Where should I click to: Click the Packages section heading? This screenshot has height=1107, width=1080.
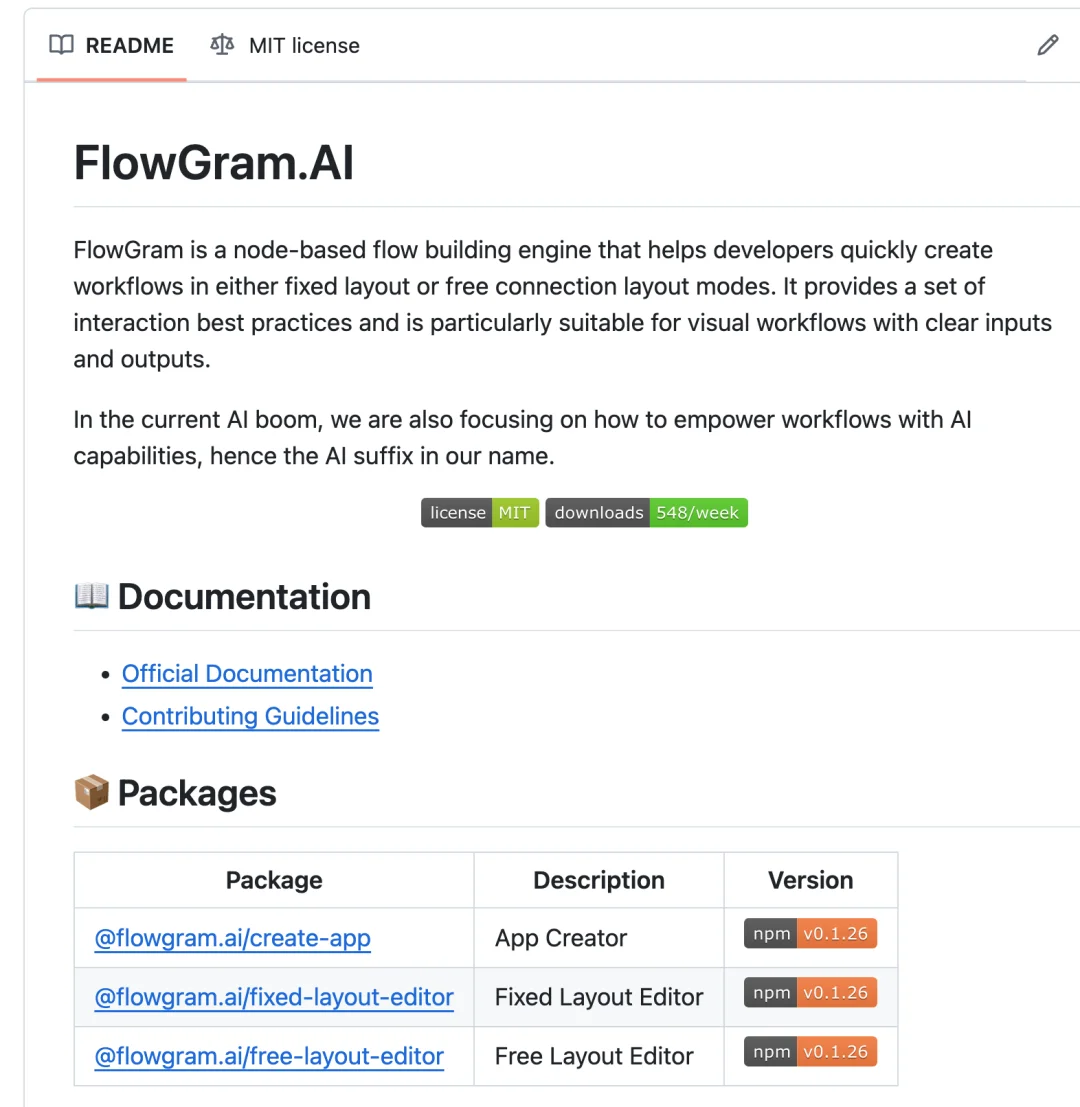(197, 793)
